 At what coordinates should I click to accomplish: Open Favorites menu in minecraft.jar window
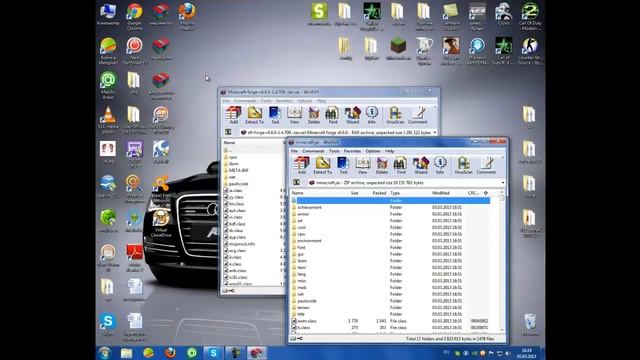point(352,151)
